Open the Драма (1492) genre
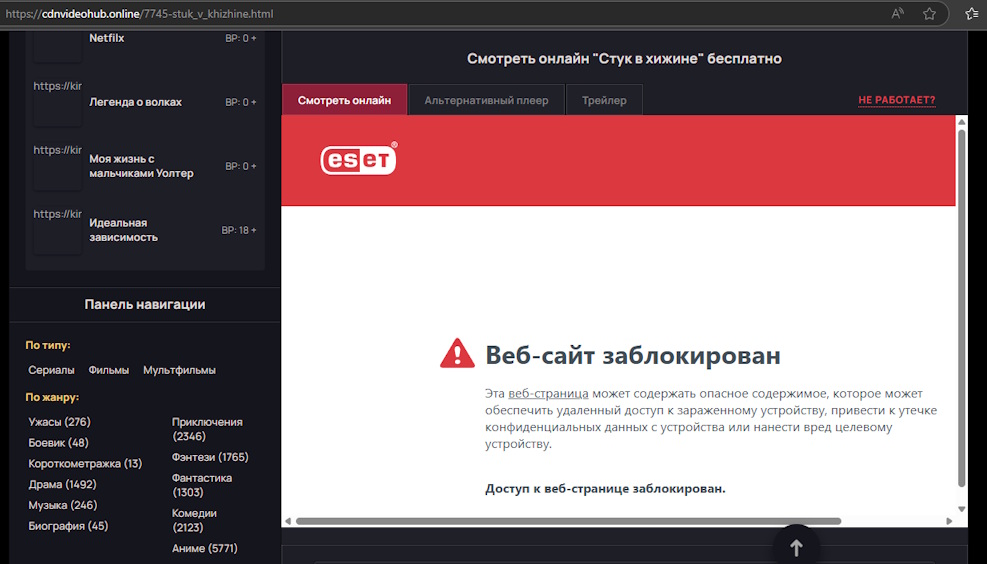The height and width of the screenshot is (564, 987). (x=62, y=484)
